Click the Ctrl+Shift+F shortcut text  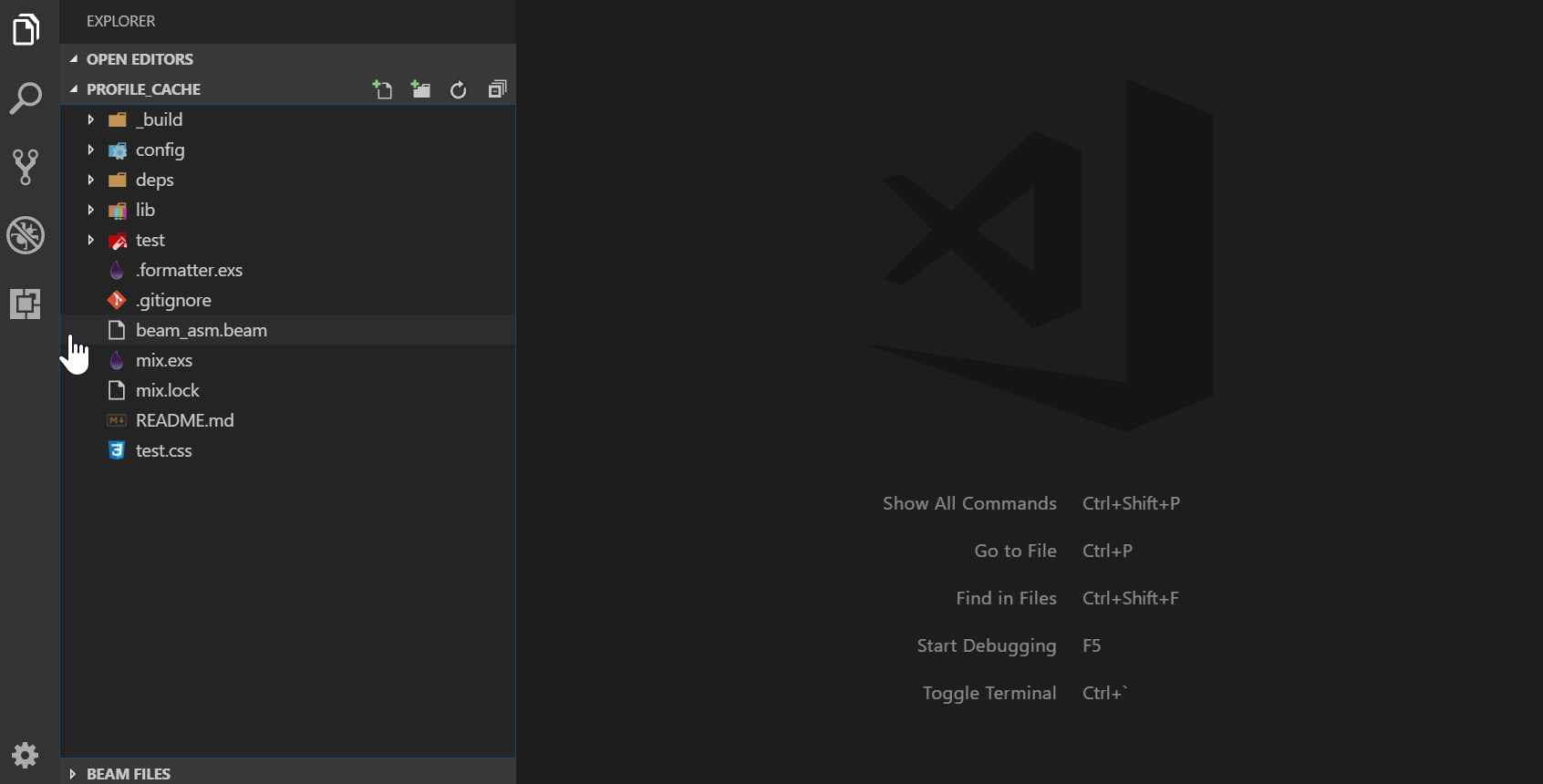tap(1130, 598)
